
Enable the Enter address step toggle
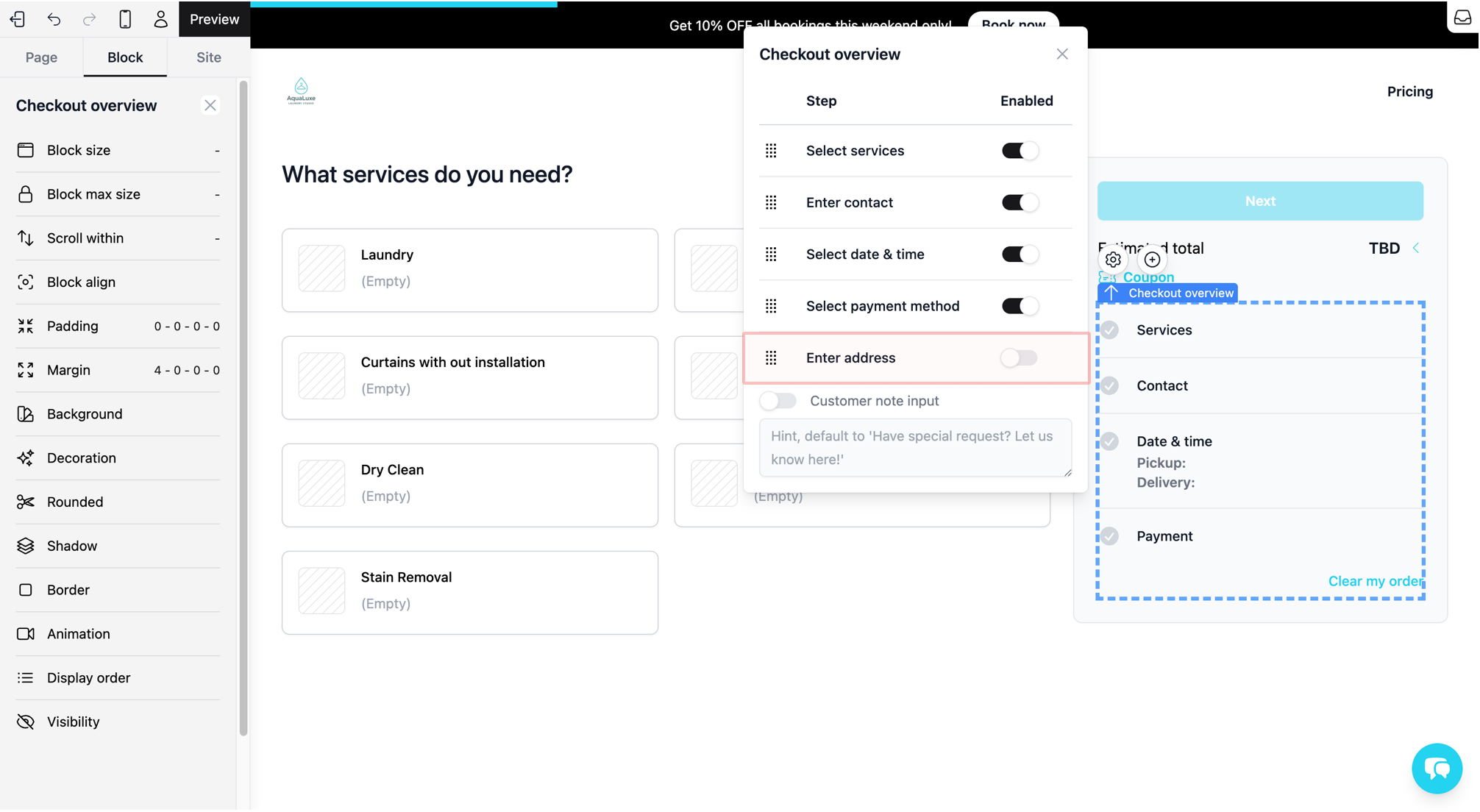pos(1019,358)
